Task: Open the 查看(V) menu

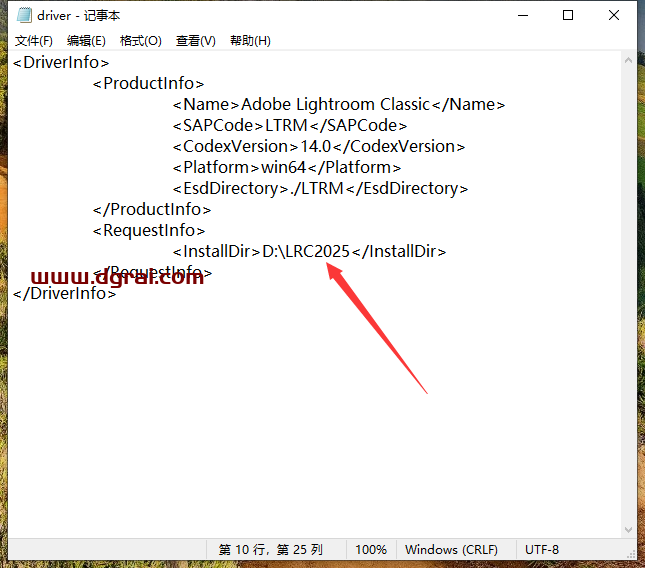Action: click(195, 41)
